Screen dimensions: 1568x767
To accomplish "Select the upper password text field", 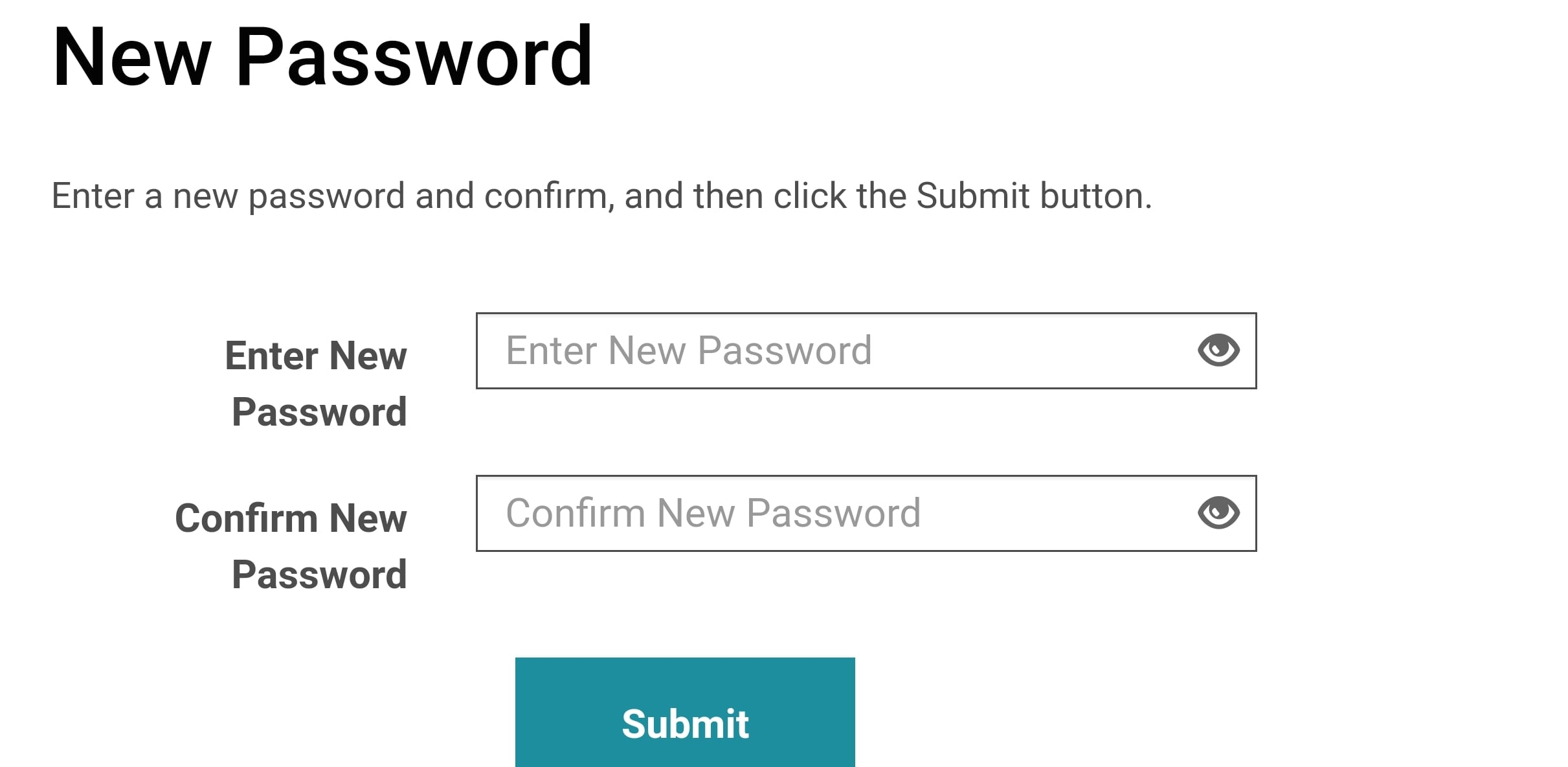I will [x=866, y=350].
